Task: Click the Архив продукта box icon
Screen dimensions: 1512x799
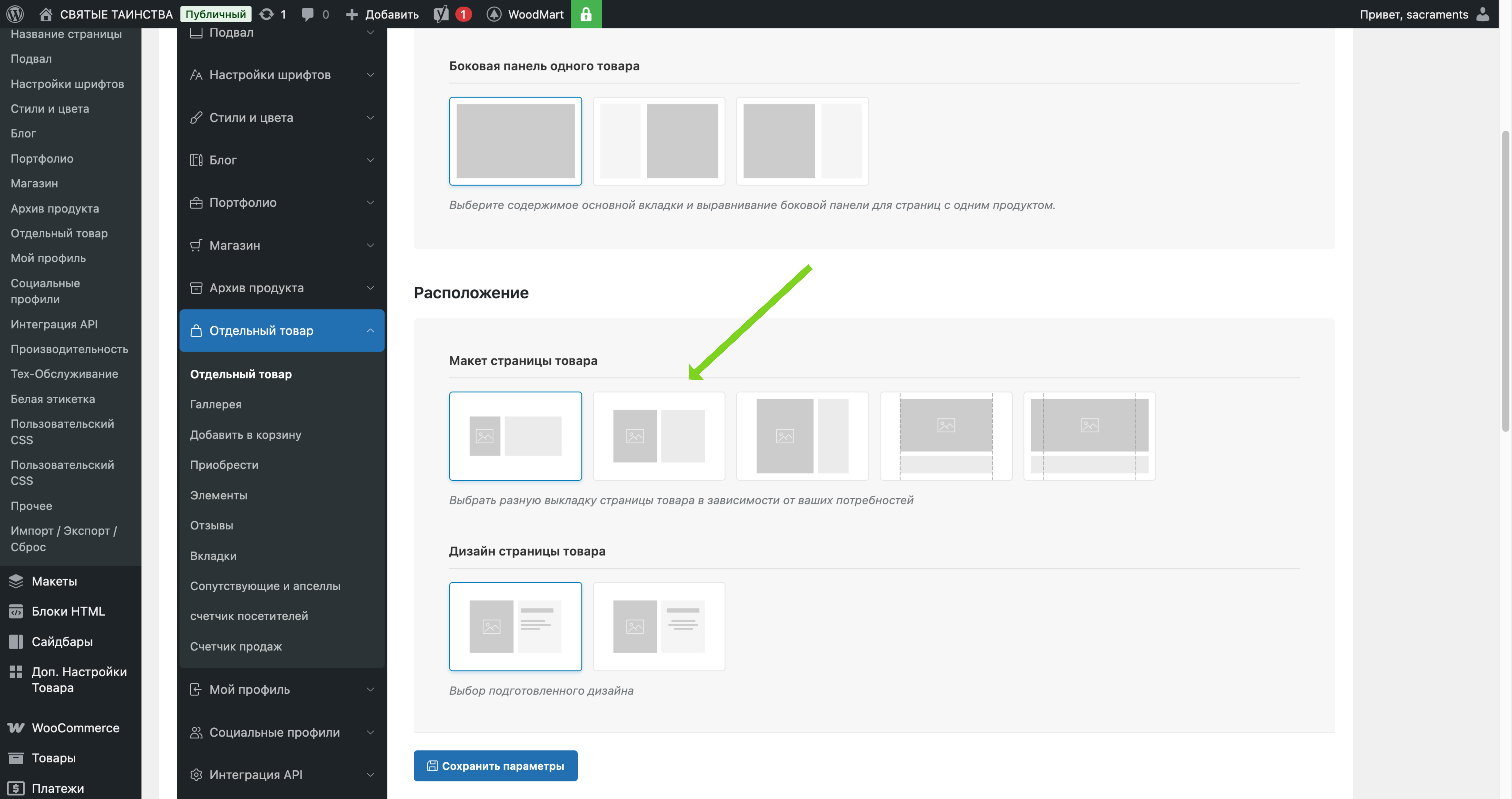Action: click(x=196, y=288)
